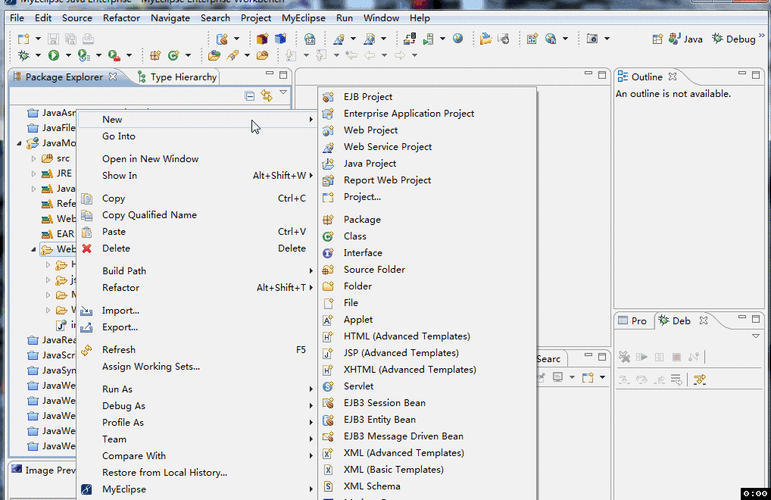Click the New Package toolbar icon
This screenshot has height=500, width=771.
(155, 56)
